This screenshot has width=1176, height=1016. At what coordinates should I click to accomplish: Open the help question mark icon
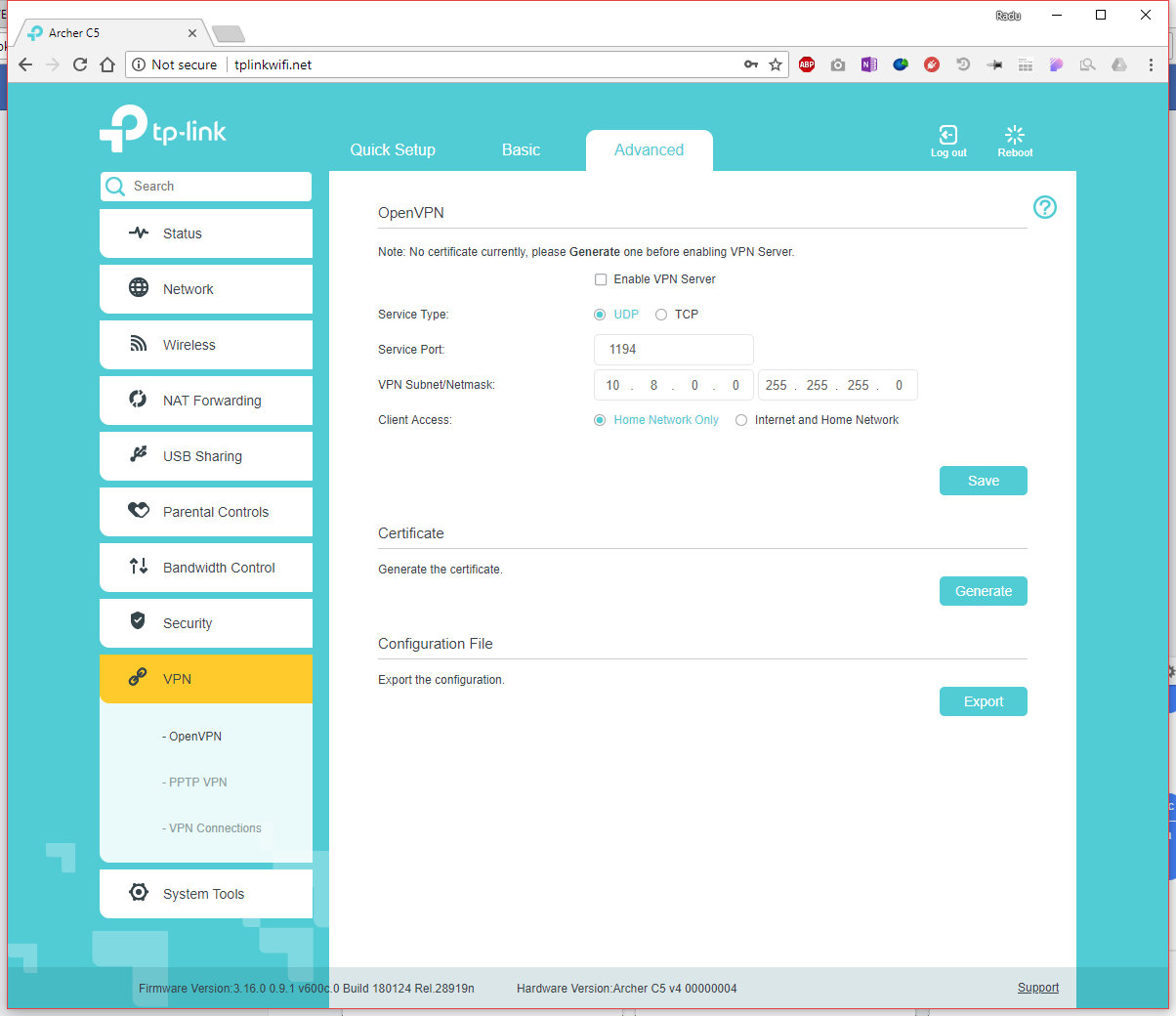pyautogui.click(x=1044, y=207)
